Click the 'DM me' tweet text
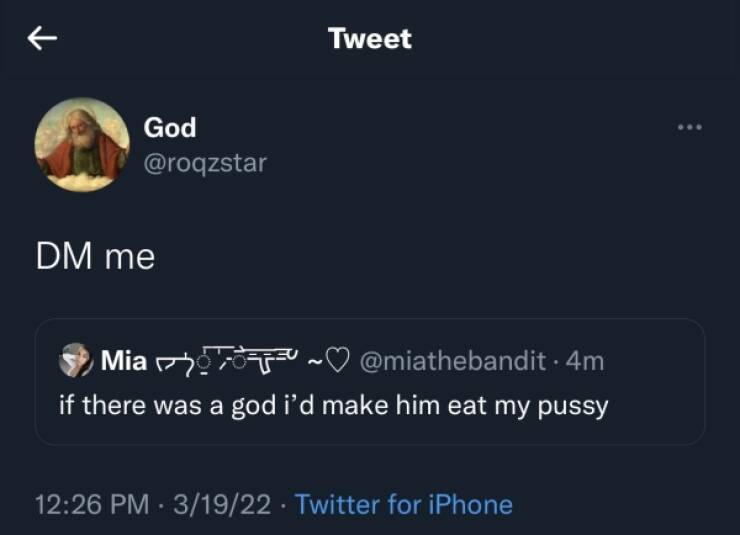This screenshot has width=740, height=535. coord(96,257)
